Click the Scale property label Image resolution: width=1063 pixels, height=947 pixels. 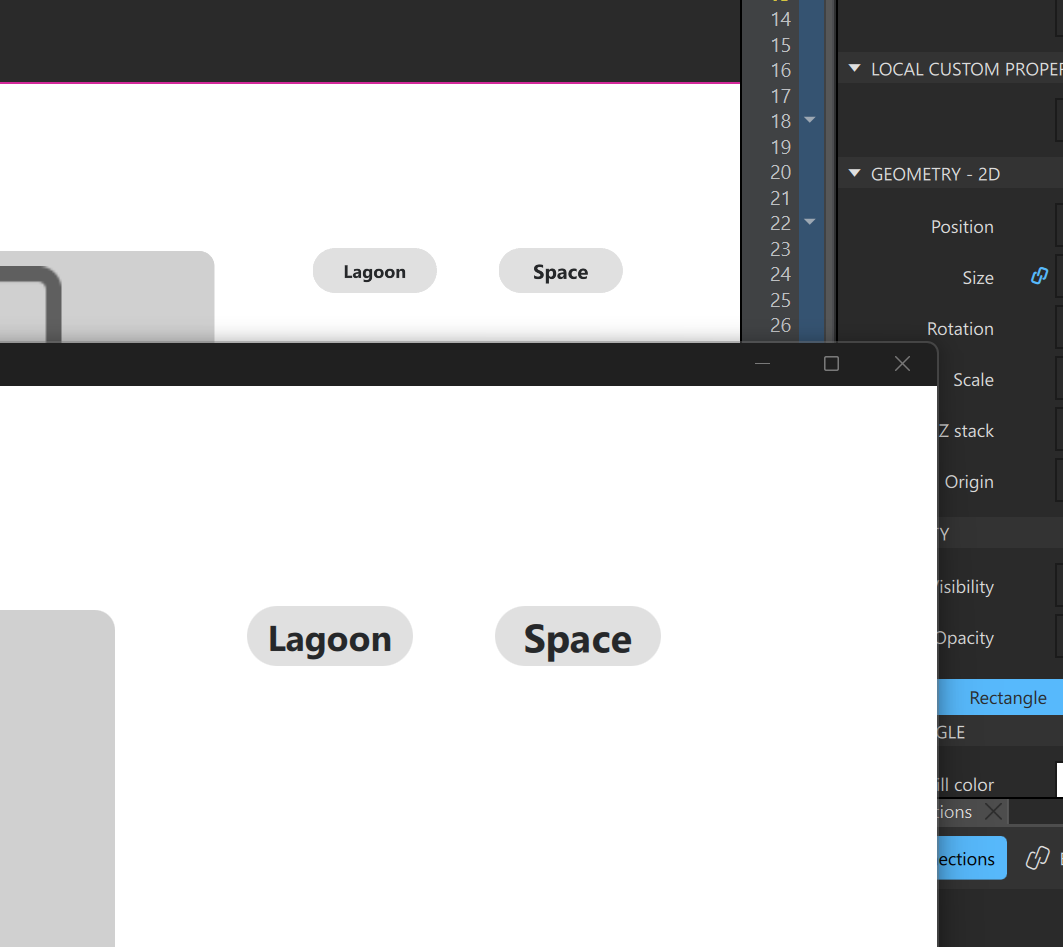click(974, 380)
